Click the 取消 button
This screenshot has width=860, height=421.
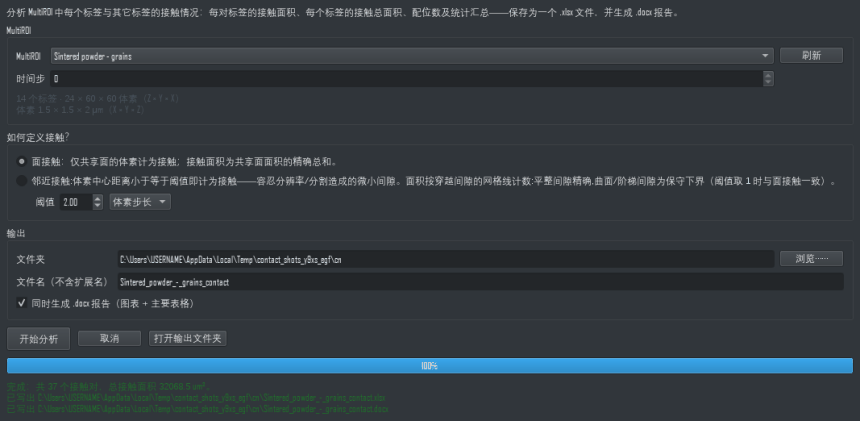point(110,339)
